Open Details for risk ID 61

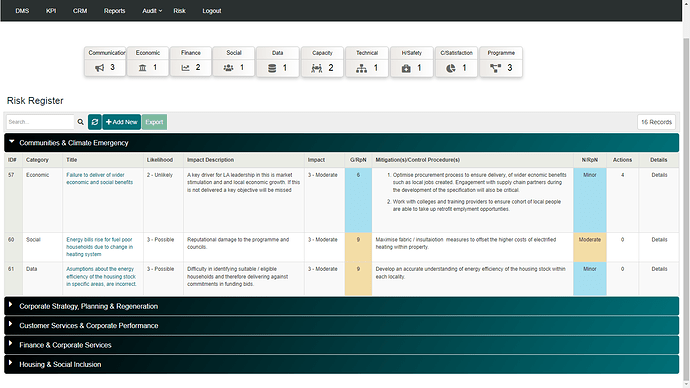pyautogui.click(x=659, y=269)
